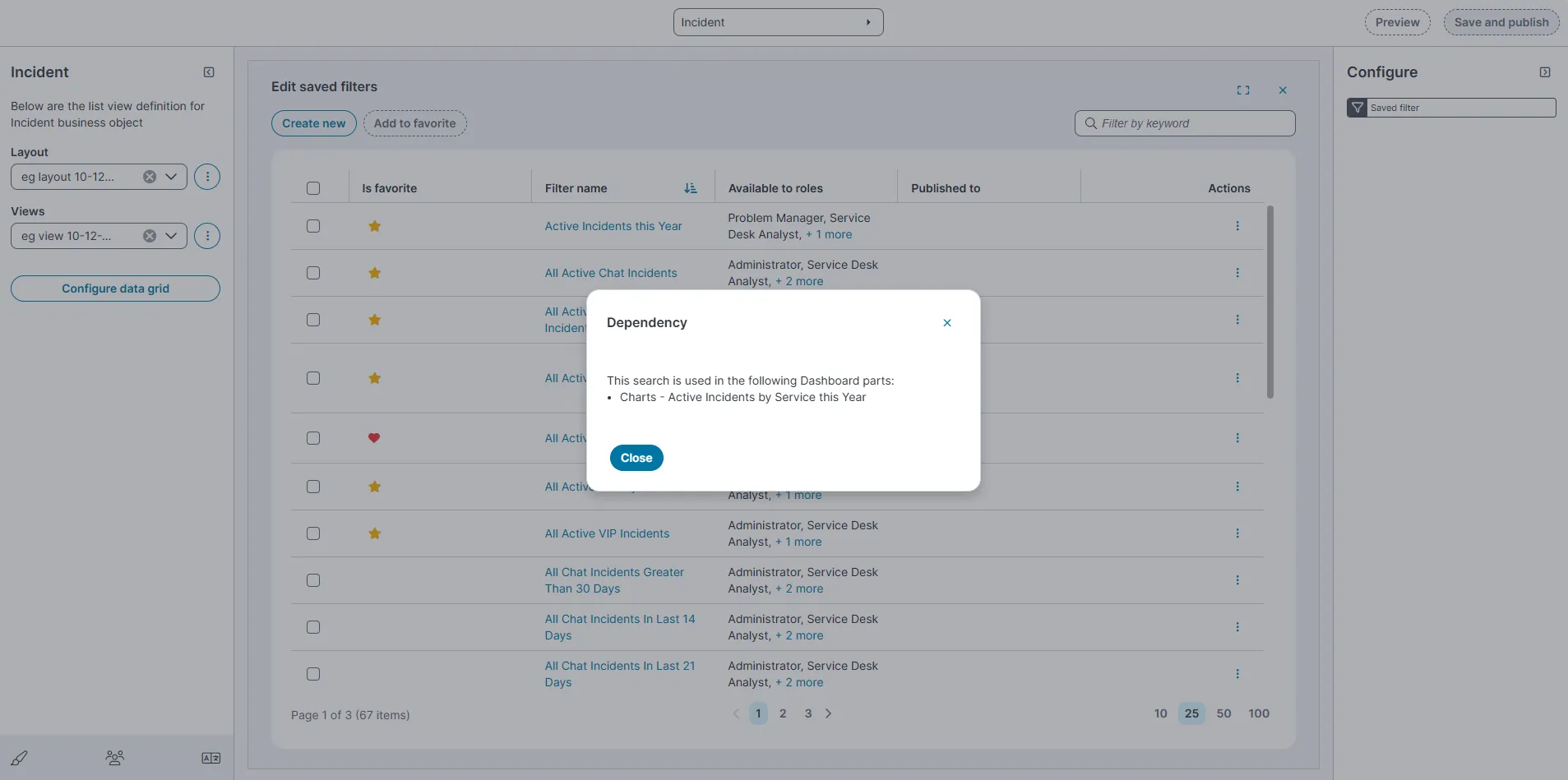1568x780 pixels.
Task: Open the All Active VIP Incidents filter link
Action: tap(607, 533)
